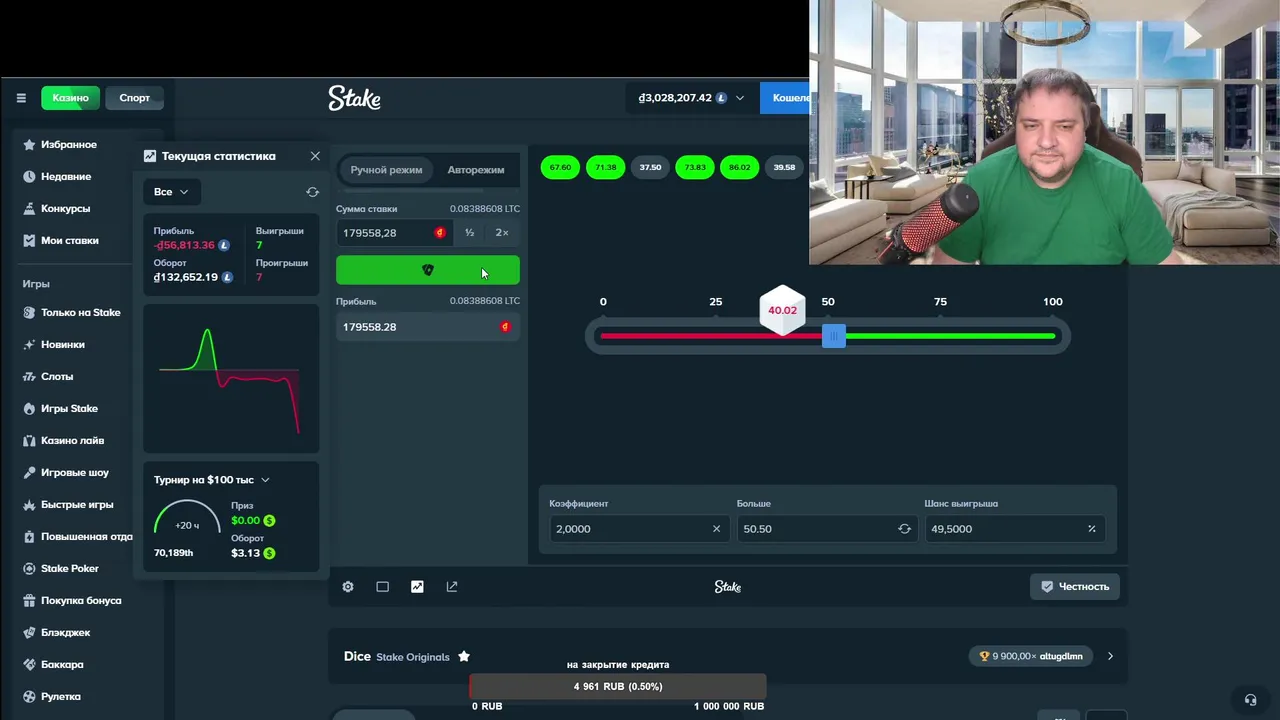Click the Баккара sidebar icon
Viewport: 1280px width, 720px height.
[30, 665]
